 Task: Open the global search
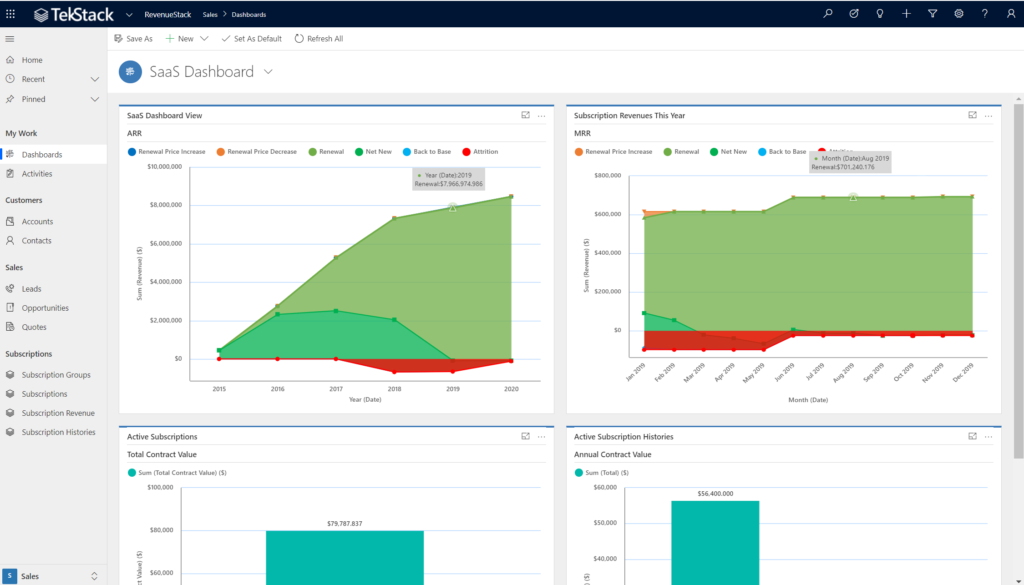[828, 14]
